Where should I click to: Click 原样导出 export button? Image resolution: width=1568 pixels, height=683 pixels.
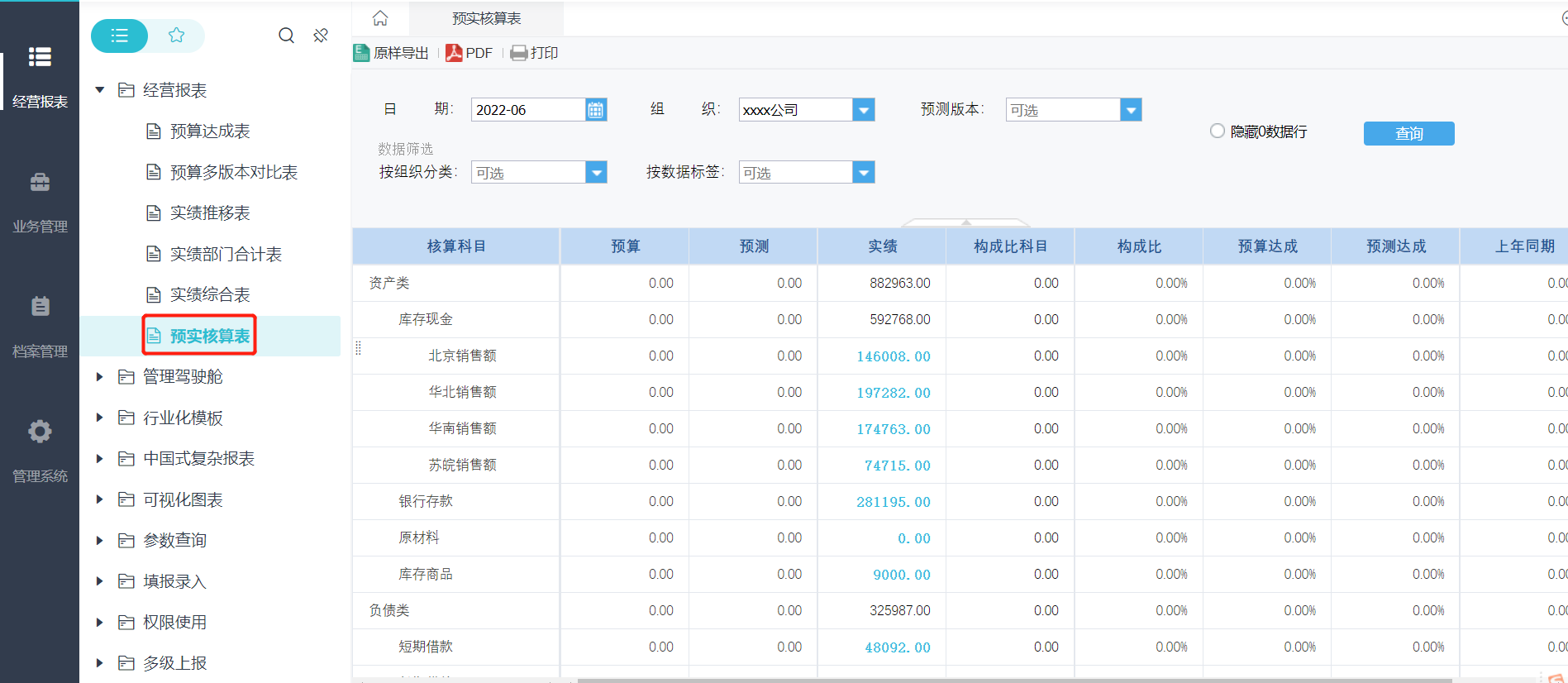tap(392, 53)
